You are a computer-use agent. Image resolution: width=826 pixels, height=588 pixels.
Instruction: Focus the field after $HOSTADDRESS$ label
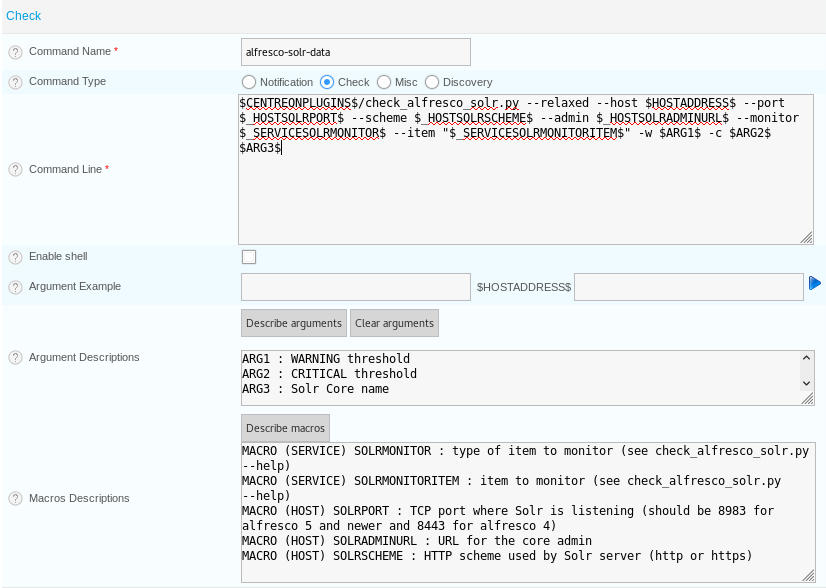tap(689, 287)
